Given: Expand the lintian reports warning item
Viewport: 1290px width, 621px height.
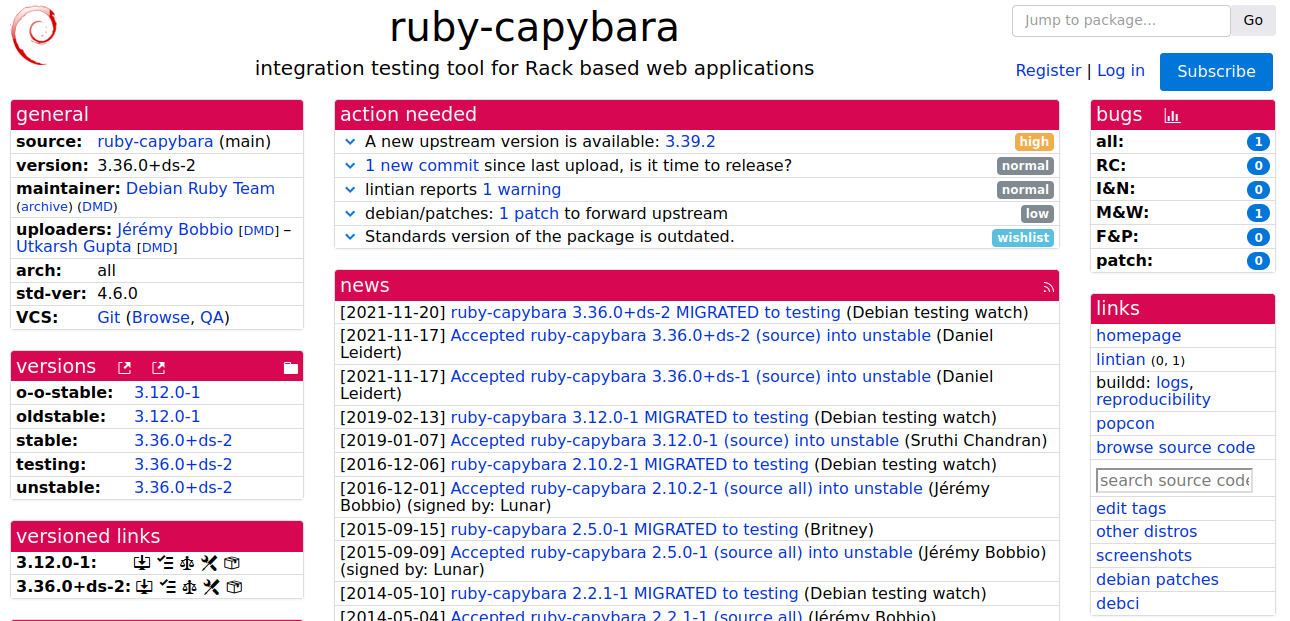Looking at the screenshot, I should (350, 190).
